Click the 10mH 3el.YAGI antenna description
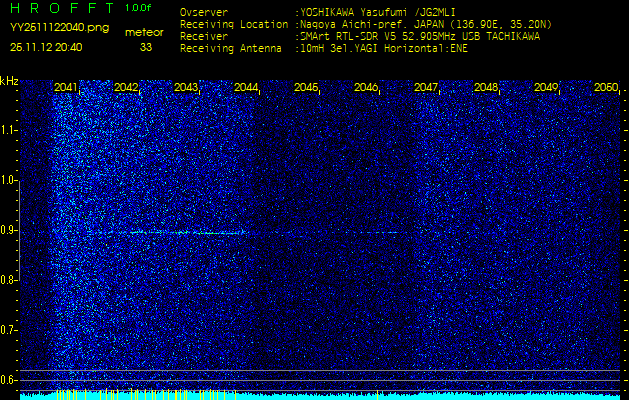The height and width of the screenshot is (400, 629). coord(384,49)
